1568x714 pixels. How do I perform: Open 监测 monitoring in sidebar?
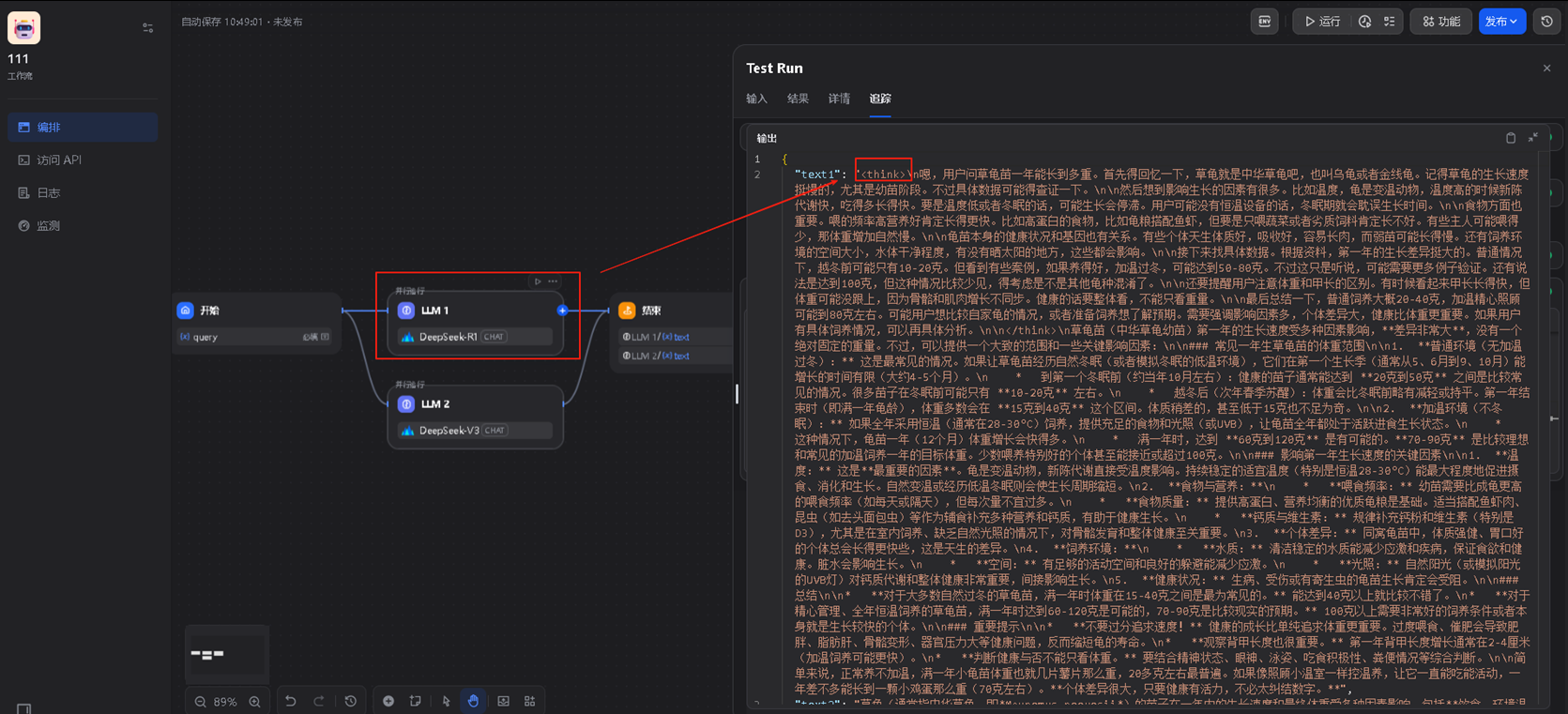click(x=83, y=225)
